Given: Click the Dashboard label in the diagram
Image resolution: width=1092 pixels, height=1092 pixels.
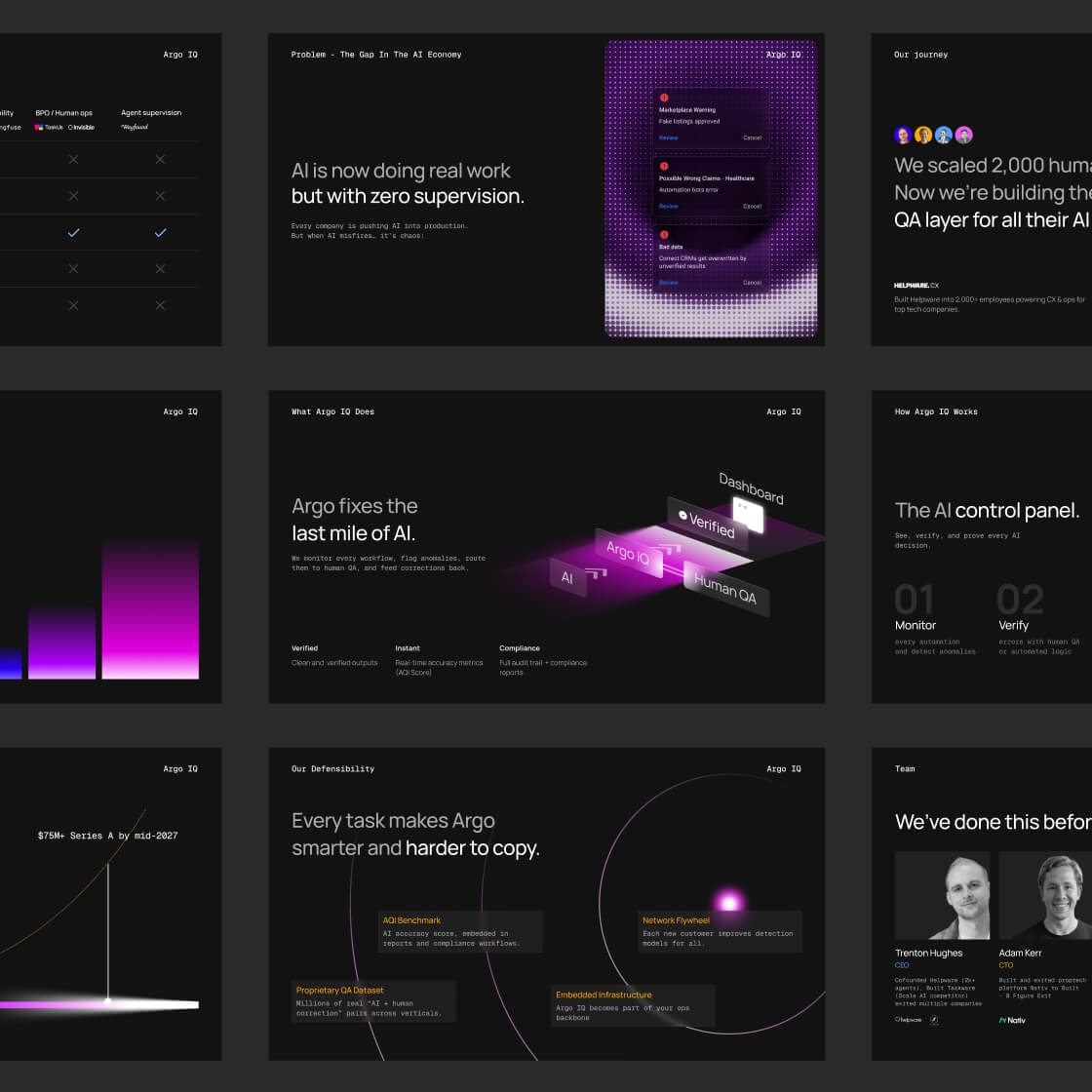Looking at the screenshot, I should pyautogui.click(x=751, y=488).
